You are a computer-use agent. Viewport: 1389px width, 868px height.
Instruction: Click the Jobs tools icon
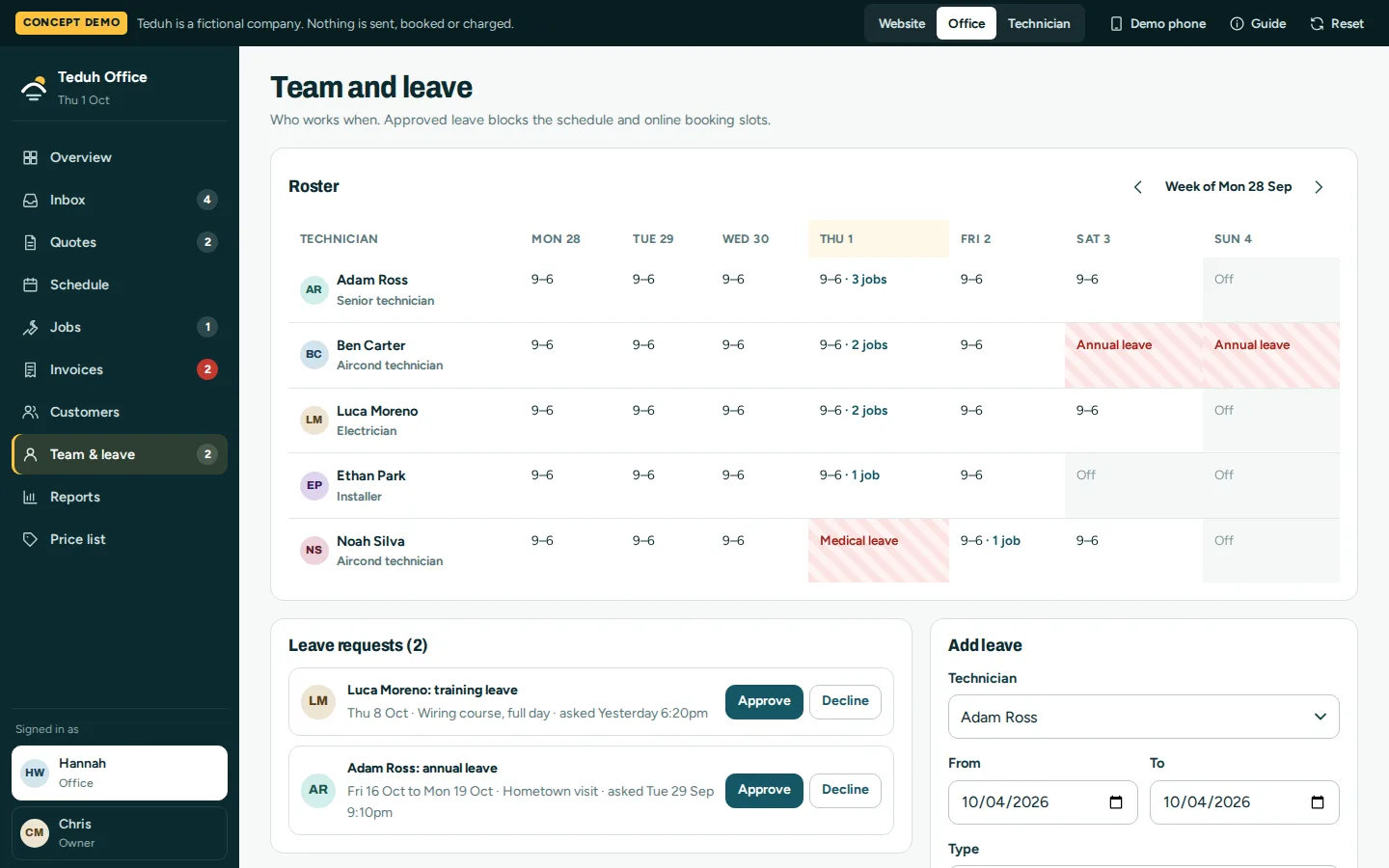[31, 327]
